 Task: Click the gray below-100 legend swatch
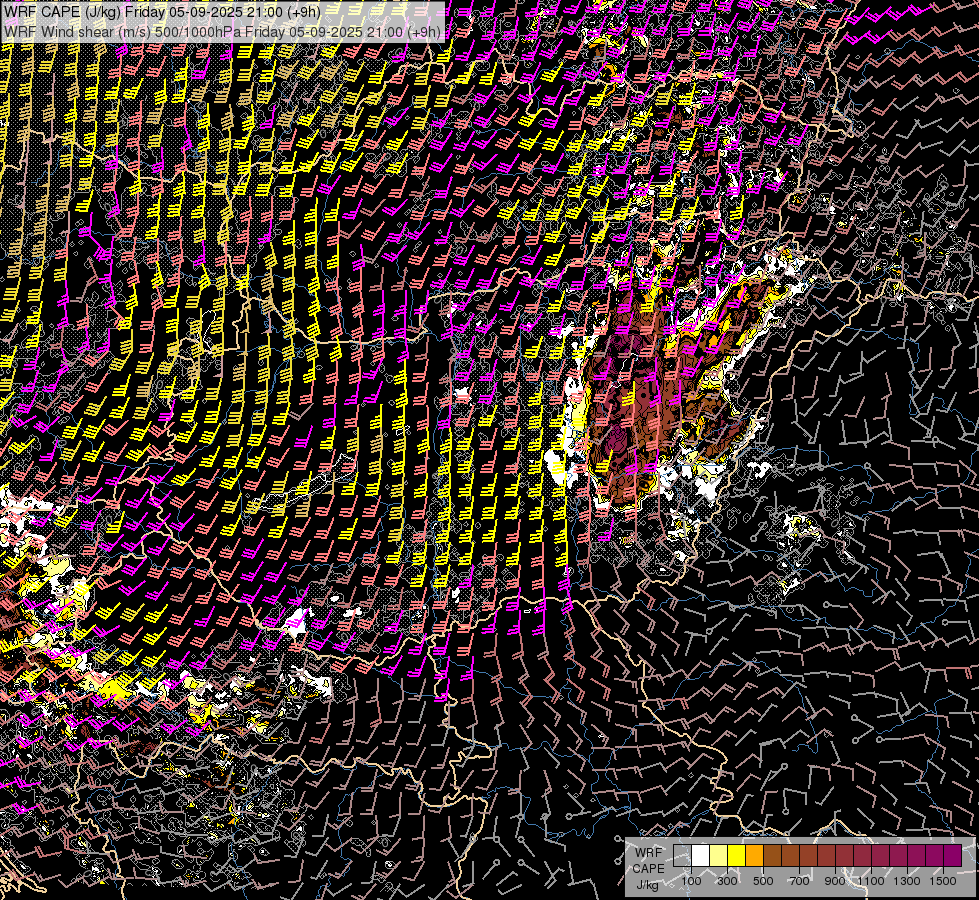coord(682,856)
